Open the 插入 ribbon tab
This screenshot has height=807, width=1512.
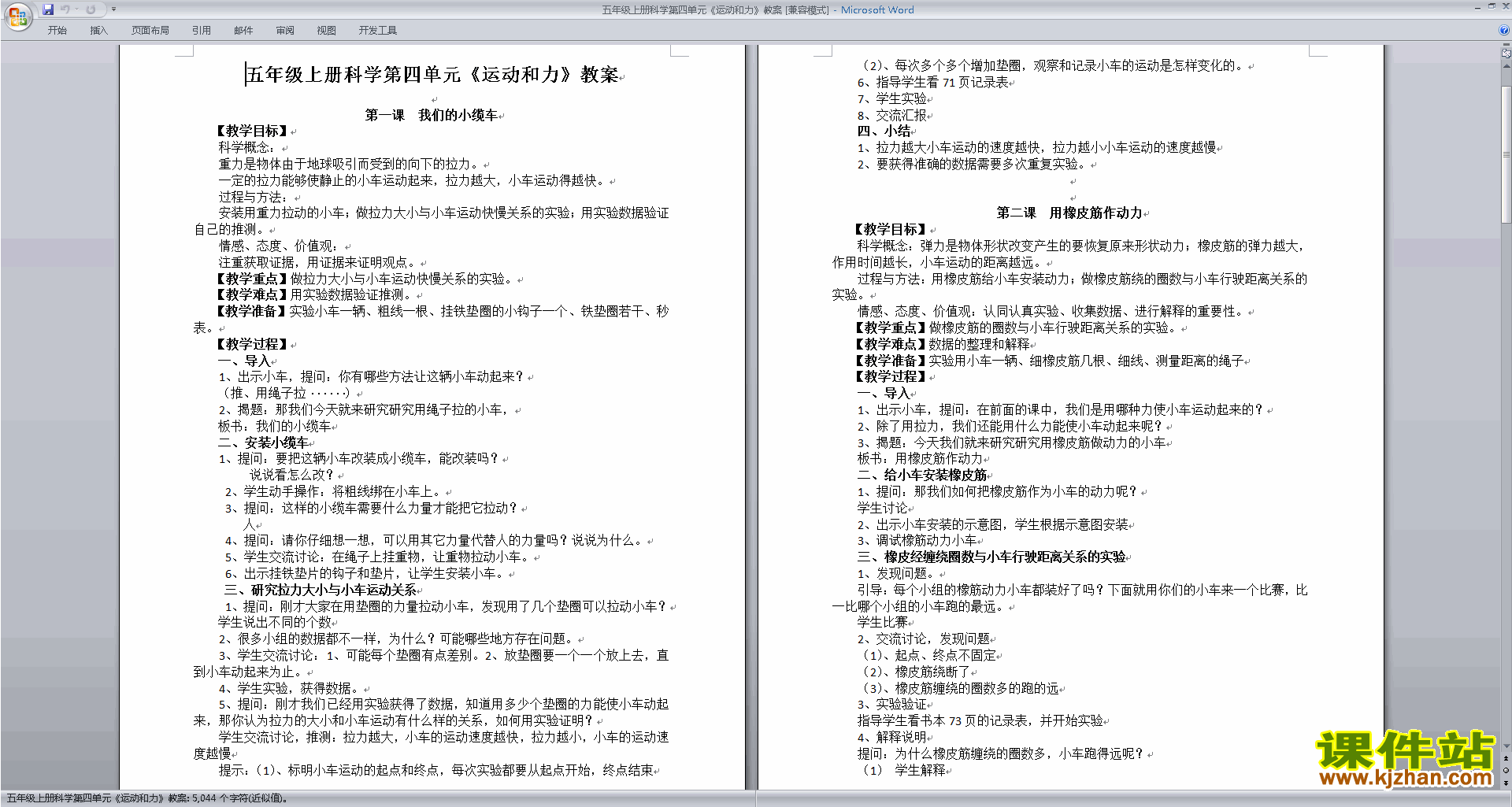98,31
